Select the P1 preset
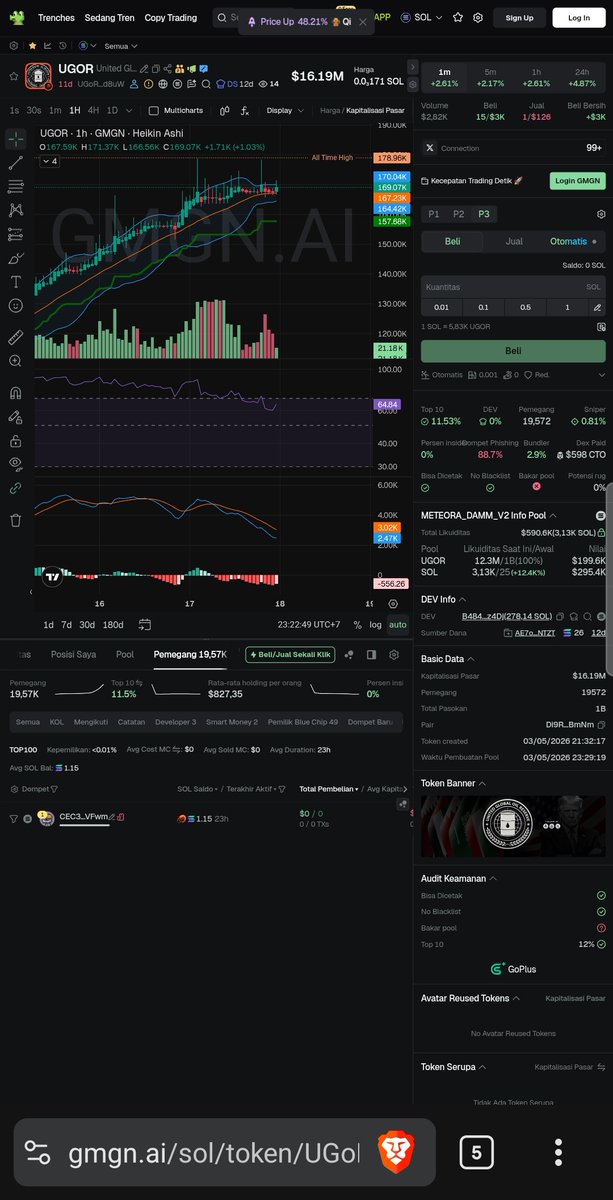This screenshot has width=613, height=1200. pyautogui.click(x=433, y=214)
